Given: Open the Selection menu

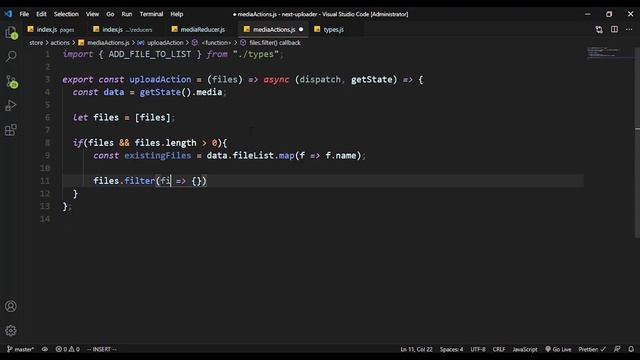Looking at the screenshot, I should coord(66,14).
